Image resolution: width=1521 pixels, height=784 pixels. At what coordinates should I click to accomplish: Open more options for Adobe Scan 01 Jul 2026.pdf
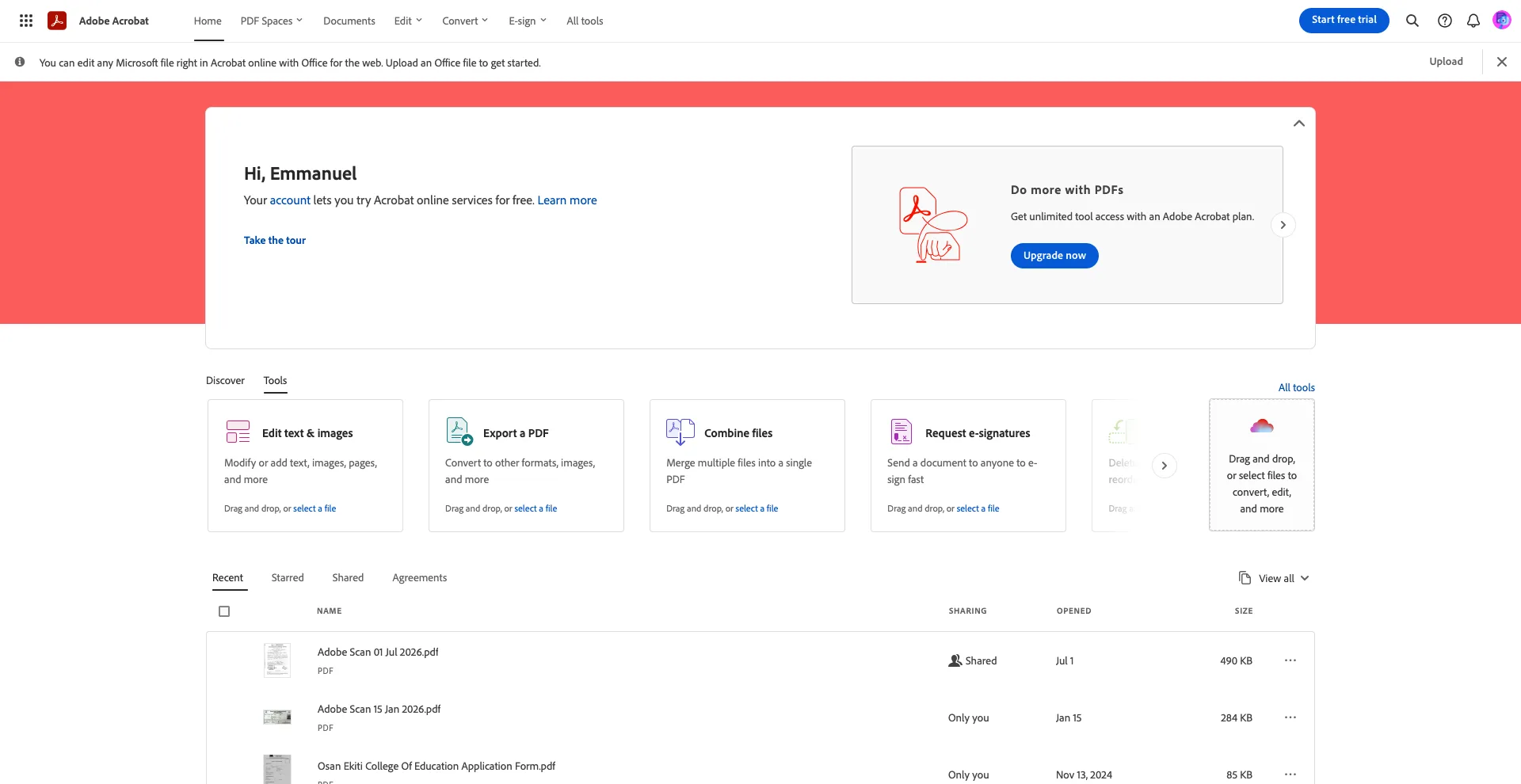tap(1290, 660)
